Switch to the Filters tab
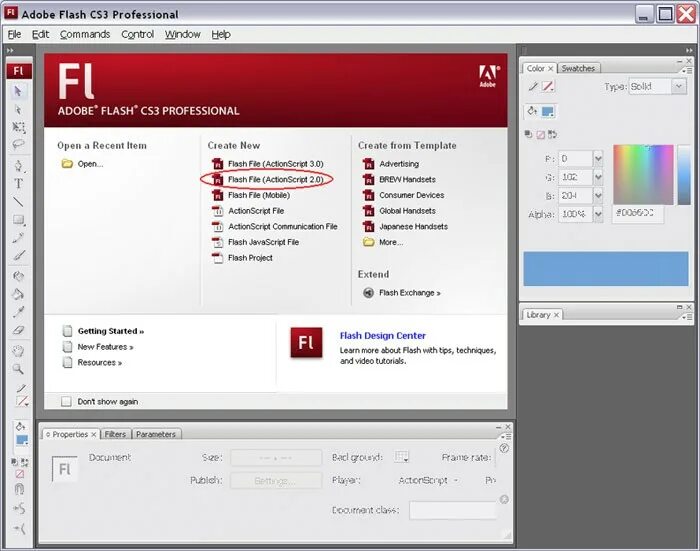This screenshot has height=551, width=700. pos(115,434)
